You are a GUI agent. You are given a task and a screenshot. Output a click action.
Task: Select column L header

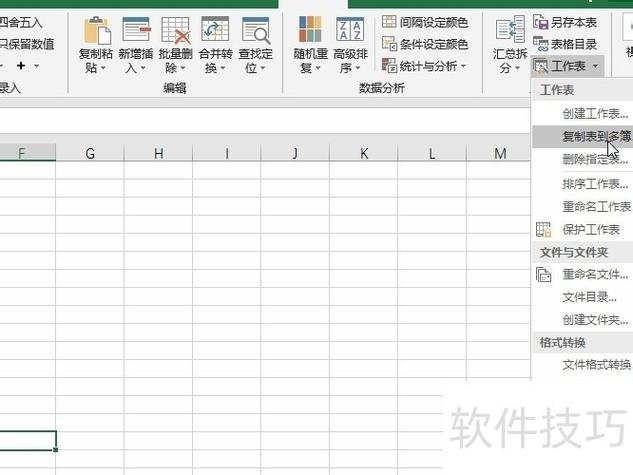(x=432, y=153)
